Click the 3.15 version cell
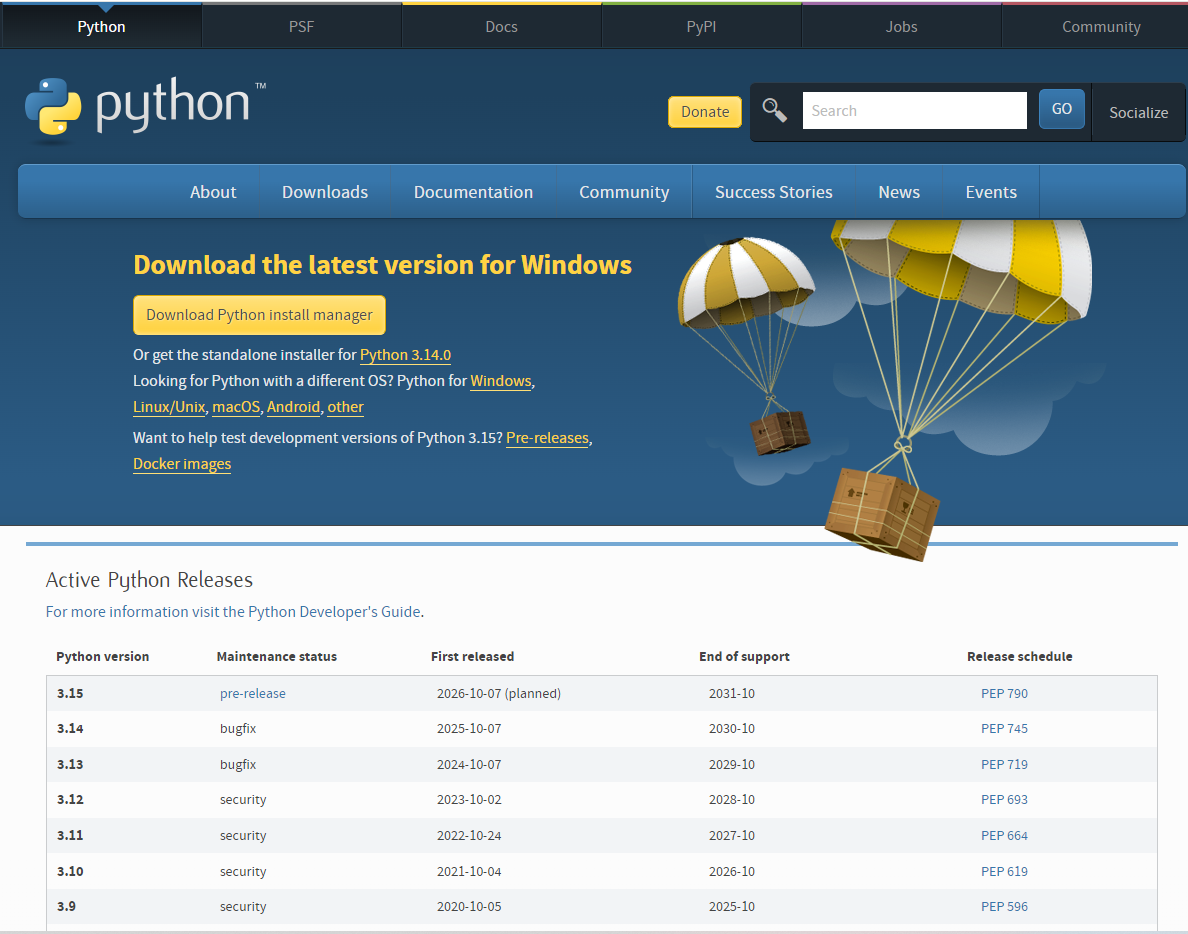Viewport: 1188px width, 934px height. pos(70,693)
